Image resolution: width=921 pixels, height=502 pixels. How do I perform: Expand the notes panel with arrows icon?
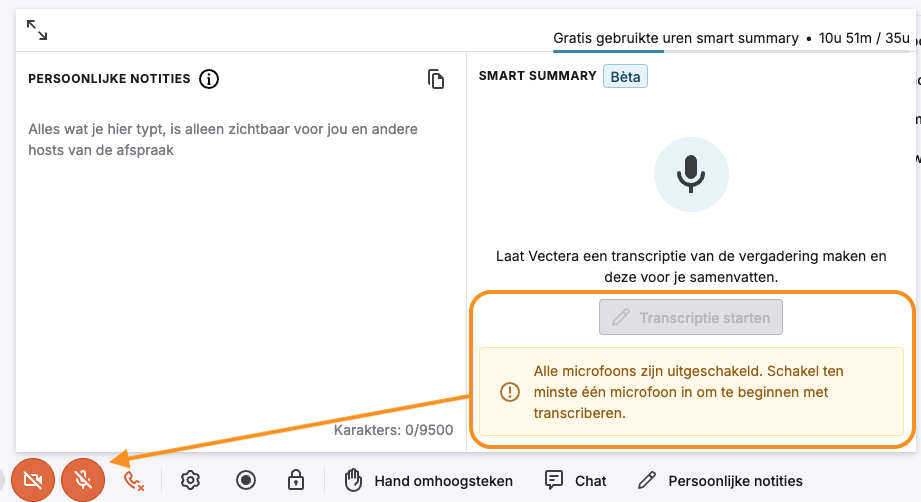[x=37, y=29]
